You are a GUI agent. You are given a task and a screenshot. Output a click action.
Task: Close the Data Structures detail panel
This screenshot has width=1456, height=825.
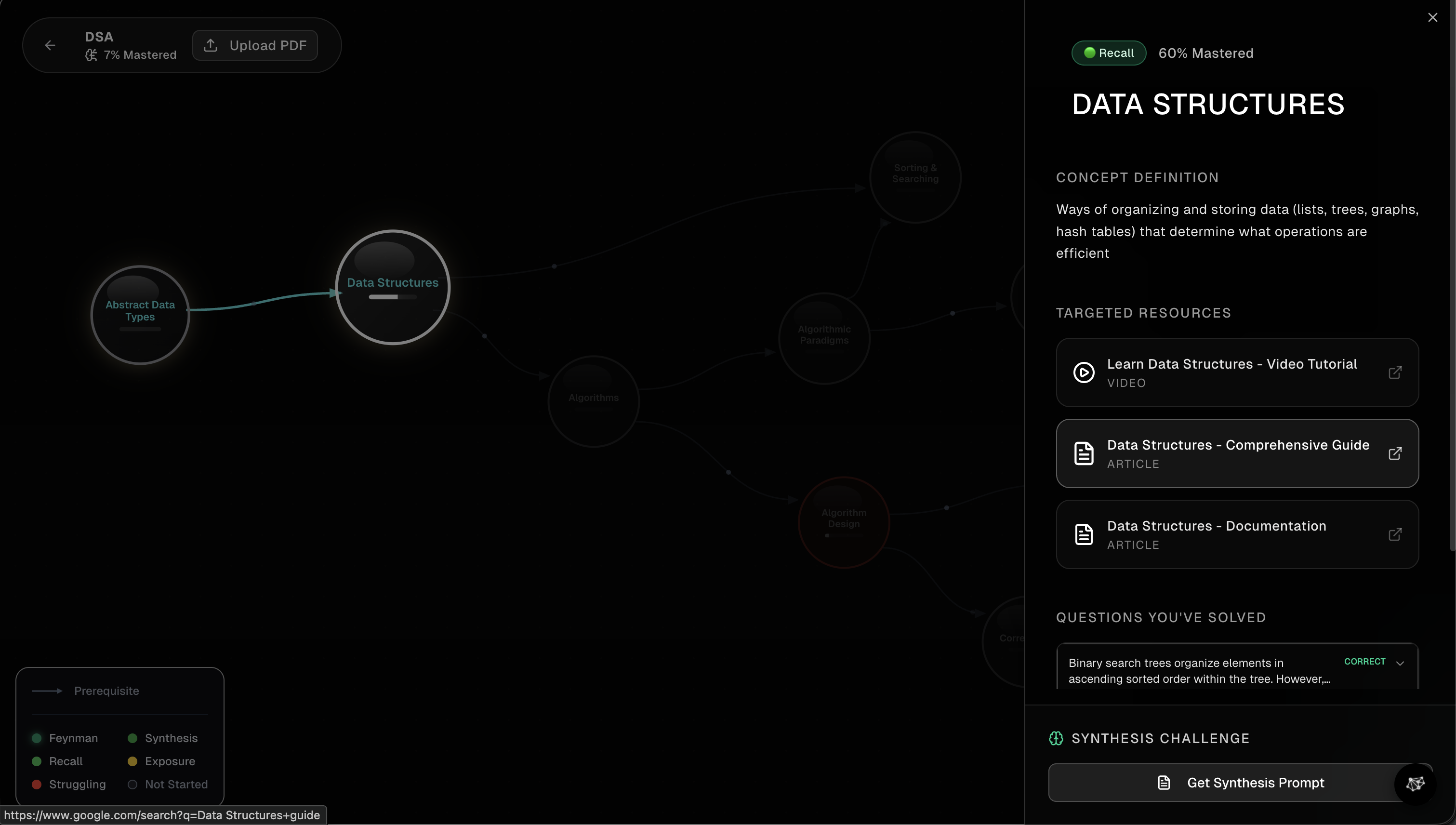click(1432, 17)
